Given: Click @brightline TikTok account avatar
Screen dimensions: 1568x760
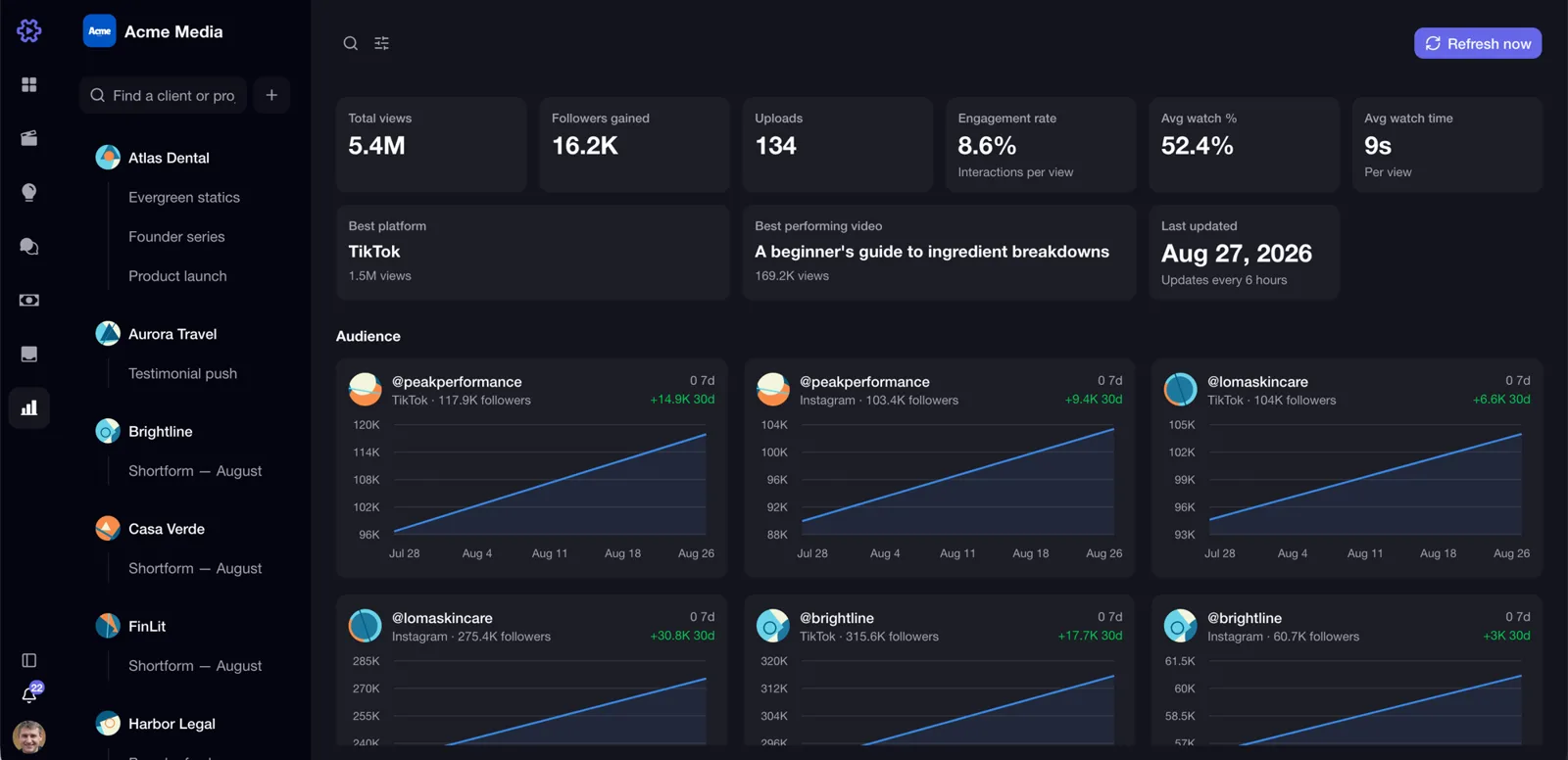Looking at the screenshot, I should click(x=773, y=626).
